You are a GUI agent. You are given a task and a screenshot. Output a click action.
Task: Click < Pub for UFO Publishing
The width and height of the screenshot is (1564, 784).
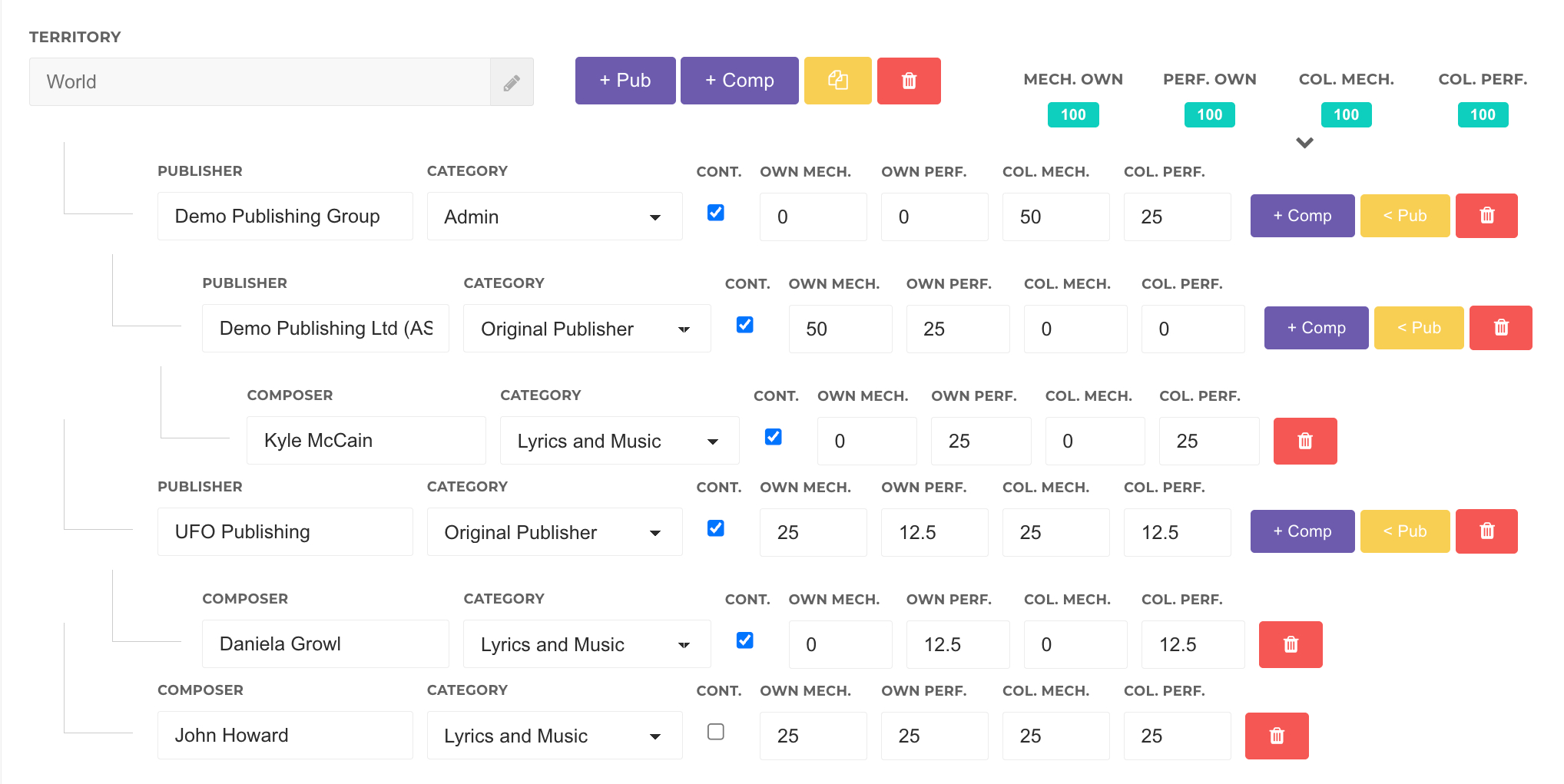click(1405, 531)
